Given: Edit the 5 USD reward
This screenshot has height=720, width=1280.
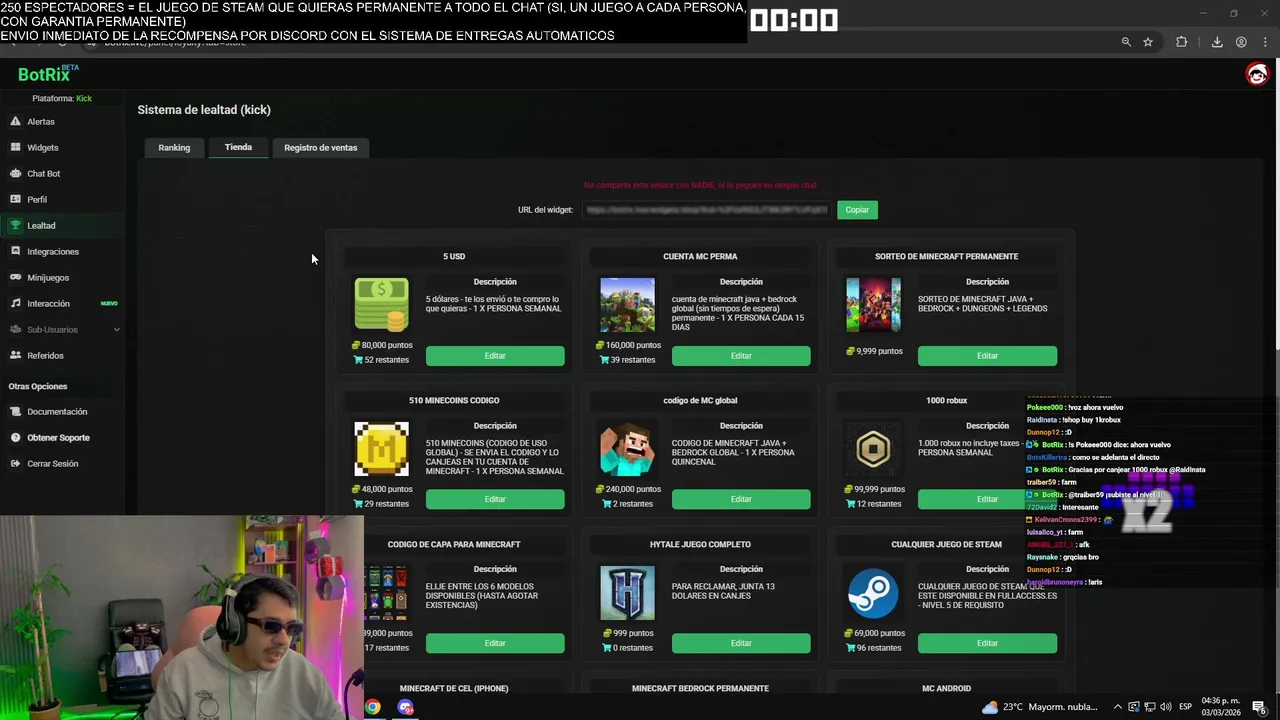Looking at the screenshot, I should tap(495, 356).
